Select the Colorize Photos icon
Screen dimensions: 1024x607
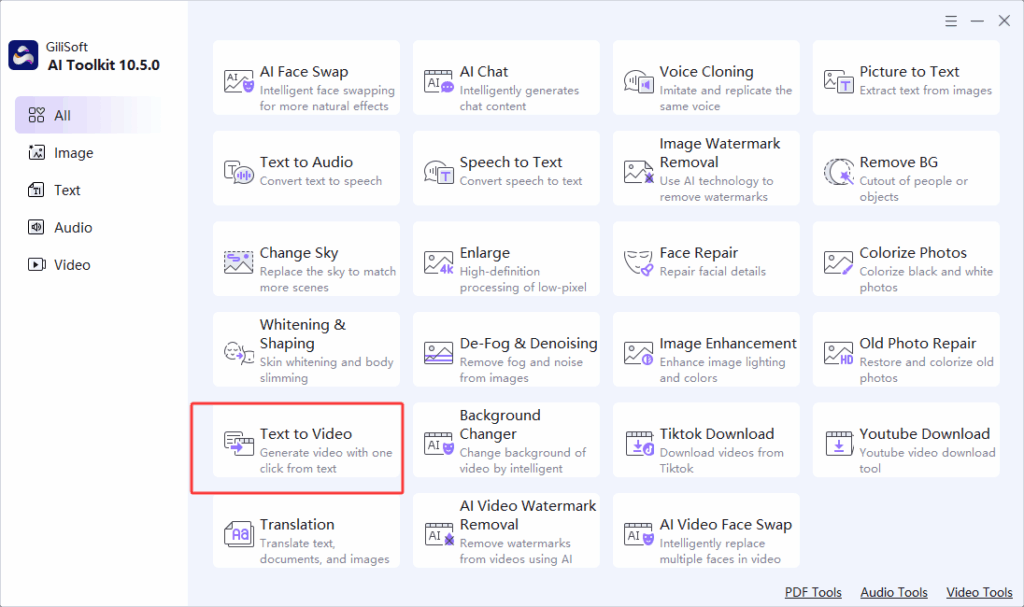point(839,262)
